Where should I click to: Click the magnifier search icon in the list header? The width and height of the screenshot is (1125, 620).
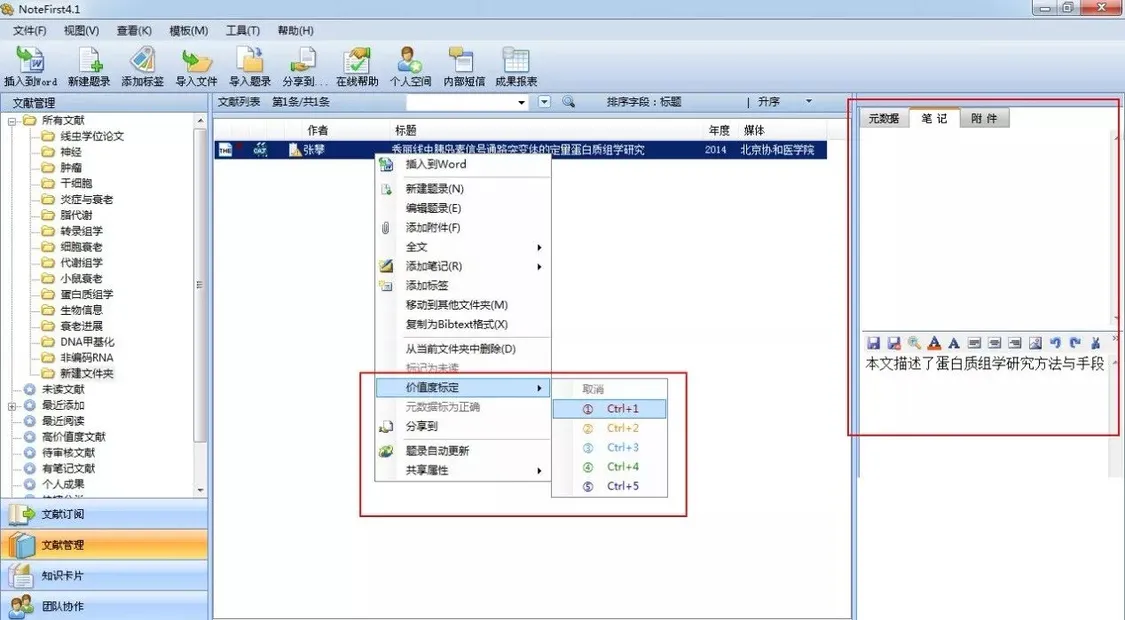(x=568, y=102)
